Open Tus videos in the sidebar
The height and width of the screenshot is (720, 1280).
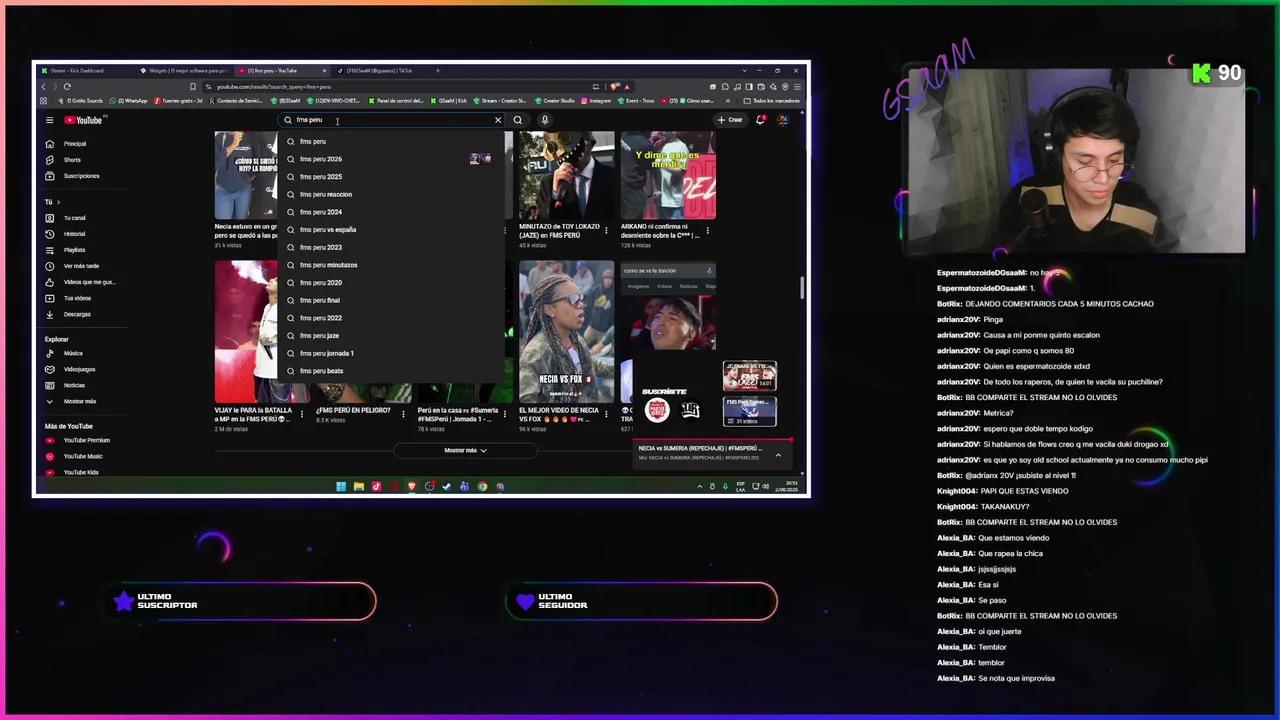(77, 298)
